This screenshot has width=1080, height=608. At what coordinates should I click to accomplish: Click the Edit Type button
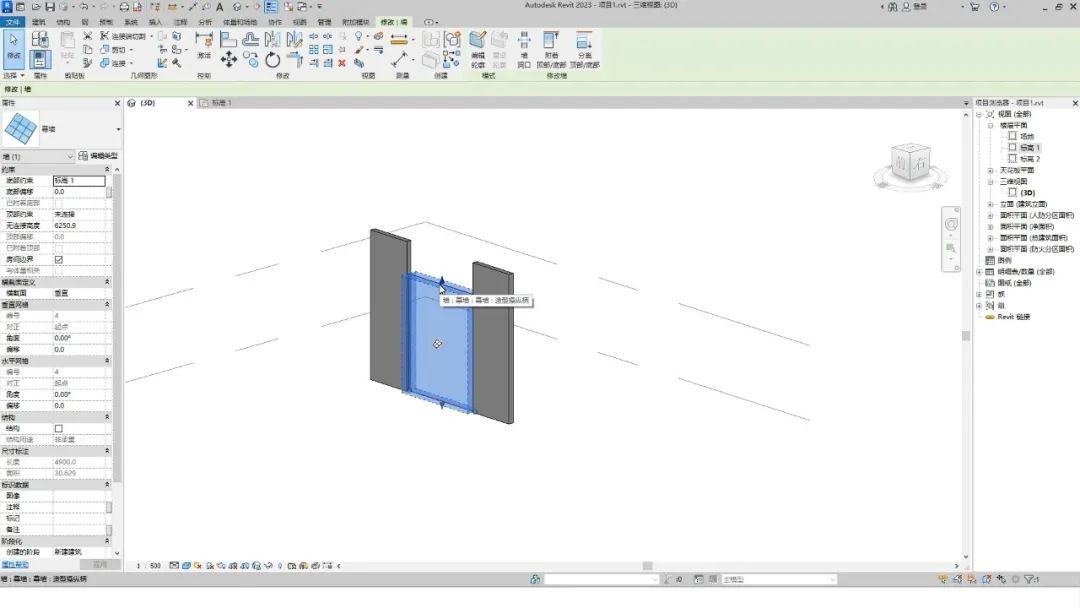click(98, 156)
